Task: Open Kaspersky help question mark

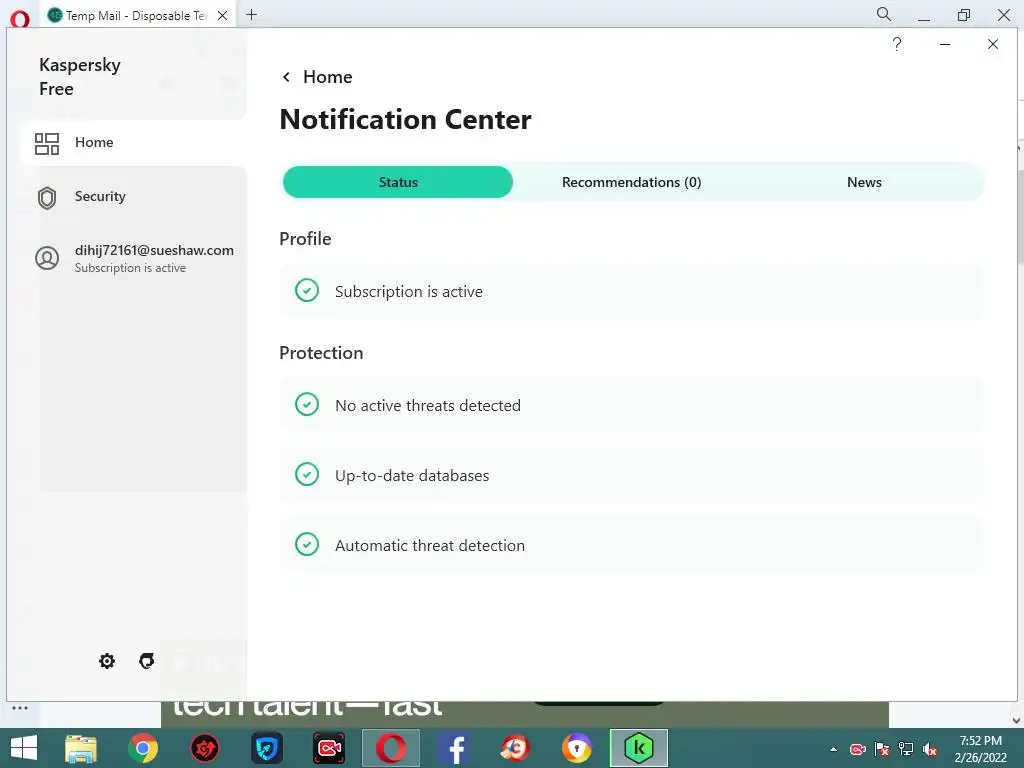Action: (897, 44)
